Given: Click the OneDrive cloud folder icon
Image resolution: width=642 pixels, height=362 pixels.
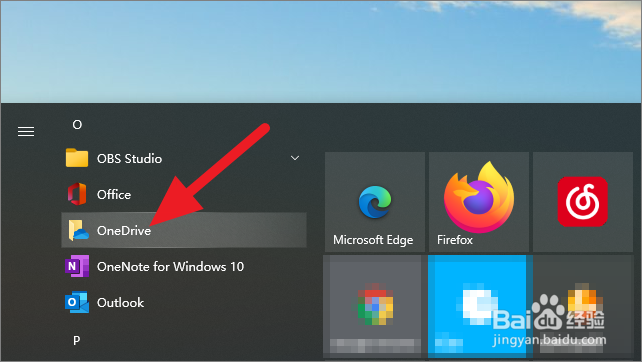Looking at the screenshot, I should point(78,230).
